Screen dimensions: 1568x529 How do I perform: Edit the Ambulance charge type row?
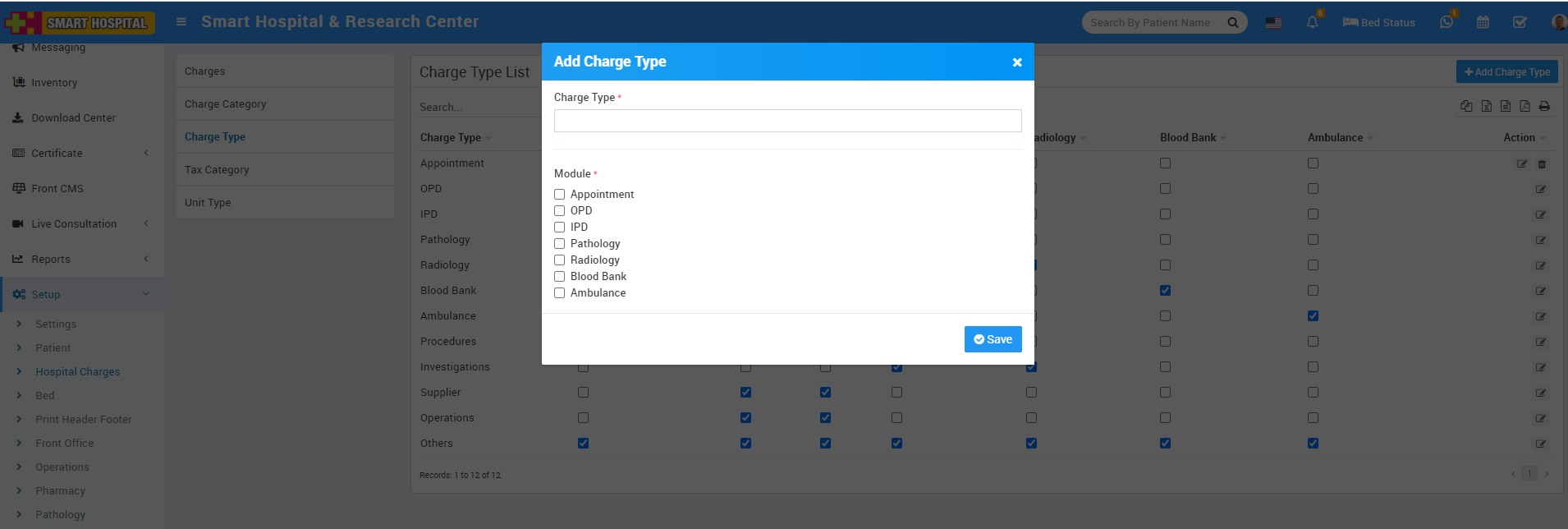(x=1541, y=317)
